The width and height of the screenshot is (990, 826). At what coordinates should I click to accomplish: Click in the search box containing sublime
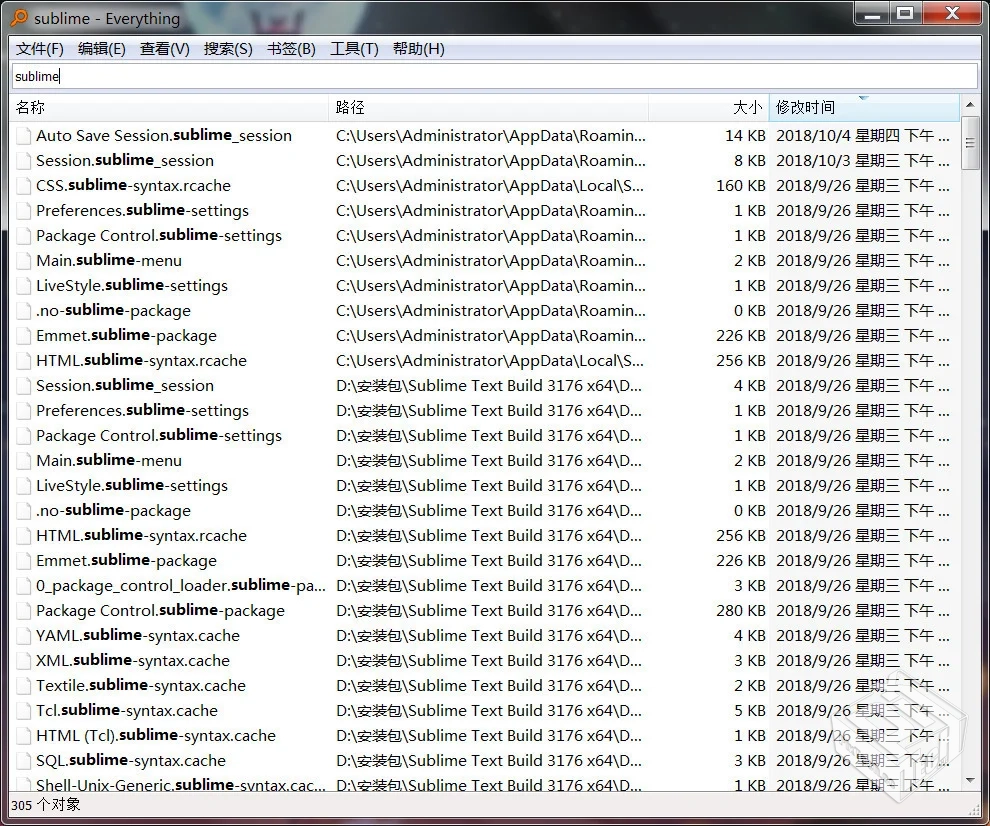point(494,76)
